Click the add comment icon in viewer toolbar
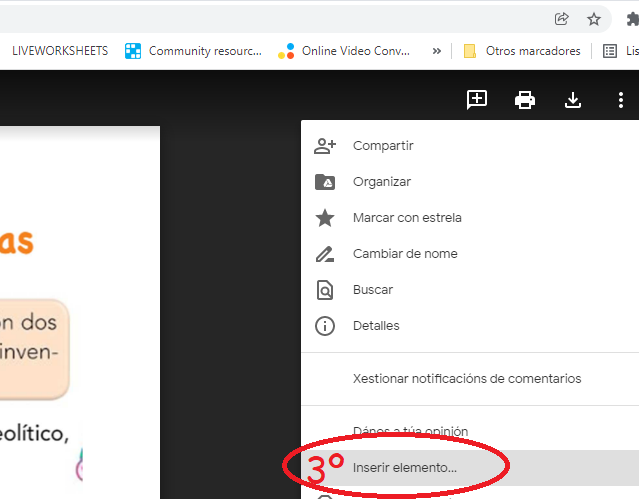This screenshot has width=639, height=499. point(477,99)
